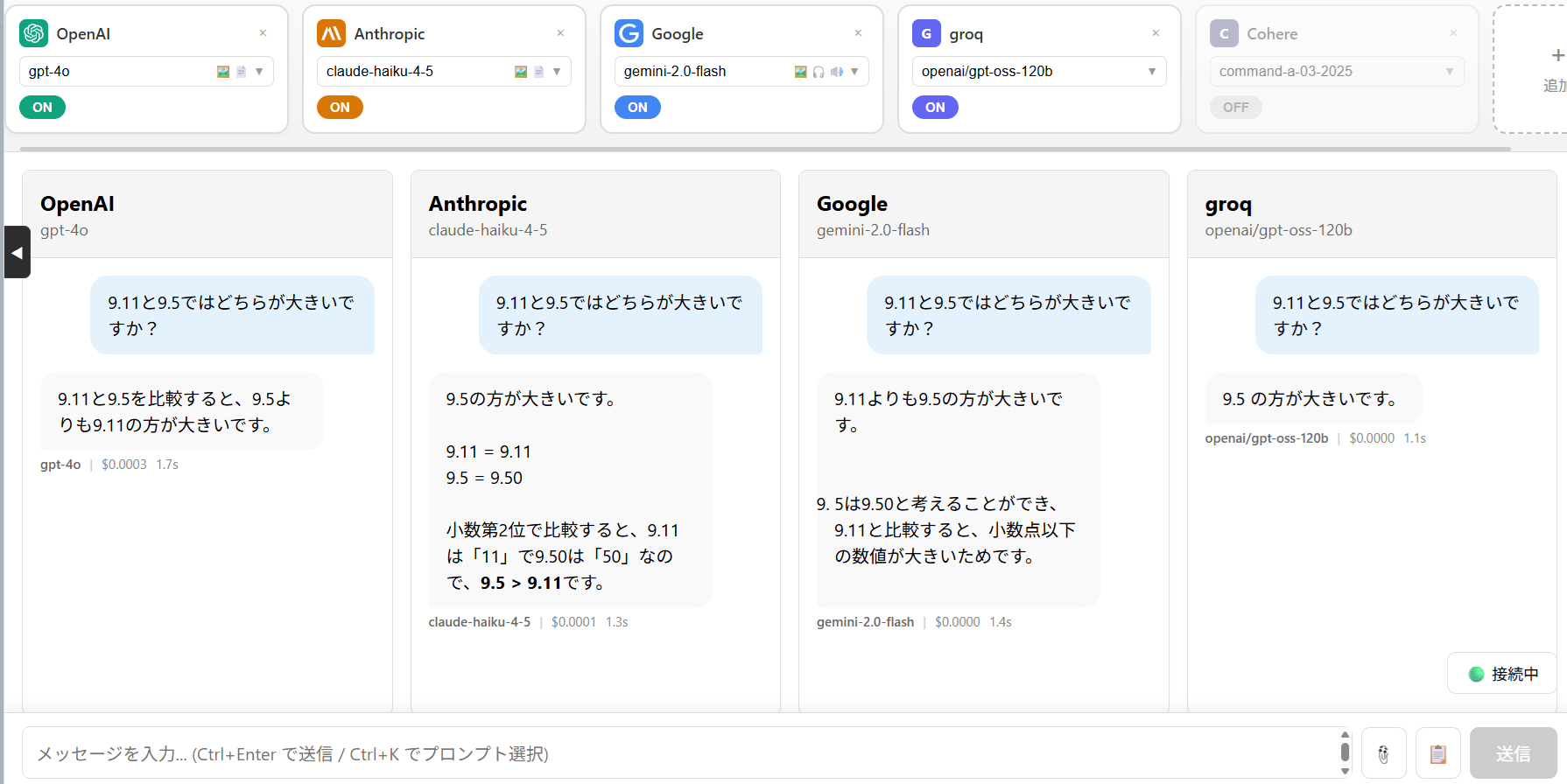Click the 1.4s latency under gemini reply

pos(1001,622)
